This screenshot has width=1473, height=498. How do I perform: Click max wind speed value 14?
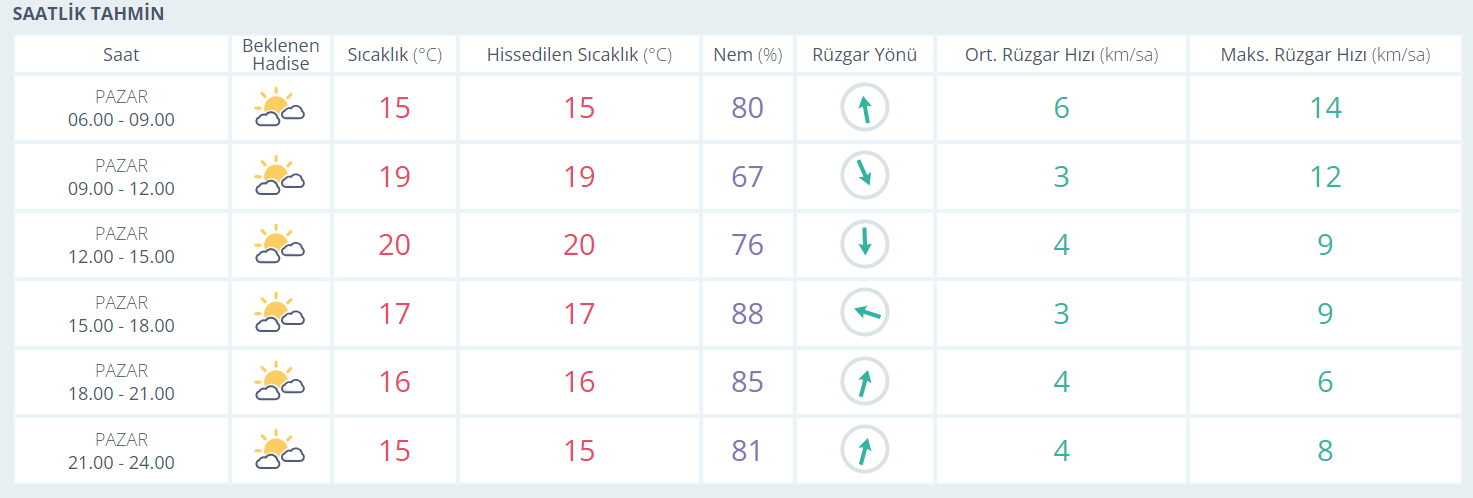click(x=1325, y=108)
